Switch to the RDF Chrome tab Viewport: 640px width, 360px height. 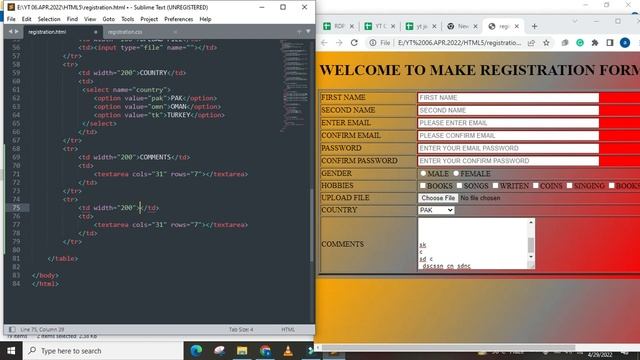tap(339, 26)
